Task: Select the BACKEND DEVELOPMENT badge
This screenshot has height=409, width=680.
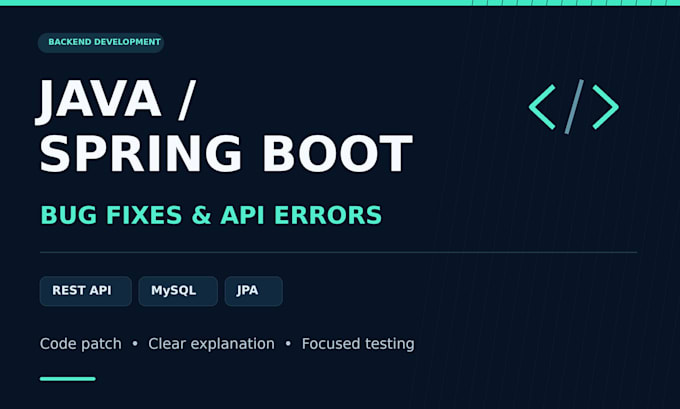Action: pos(101,43)
